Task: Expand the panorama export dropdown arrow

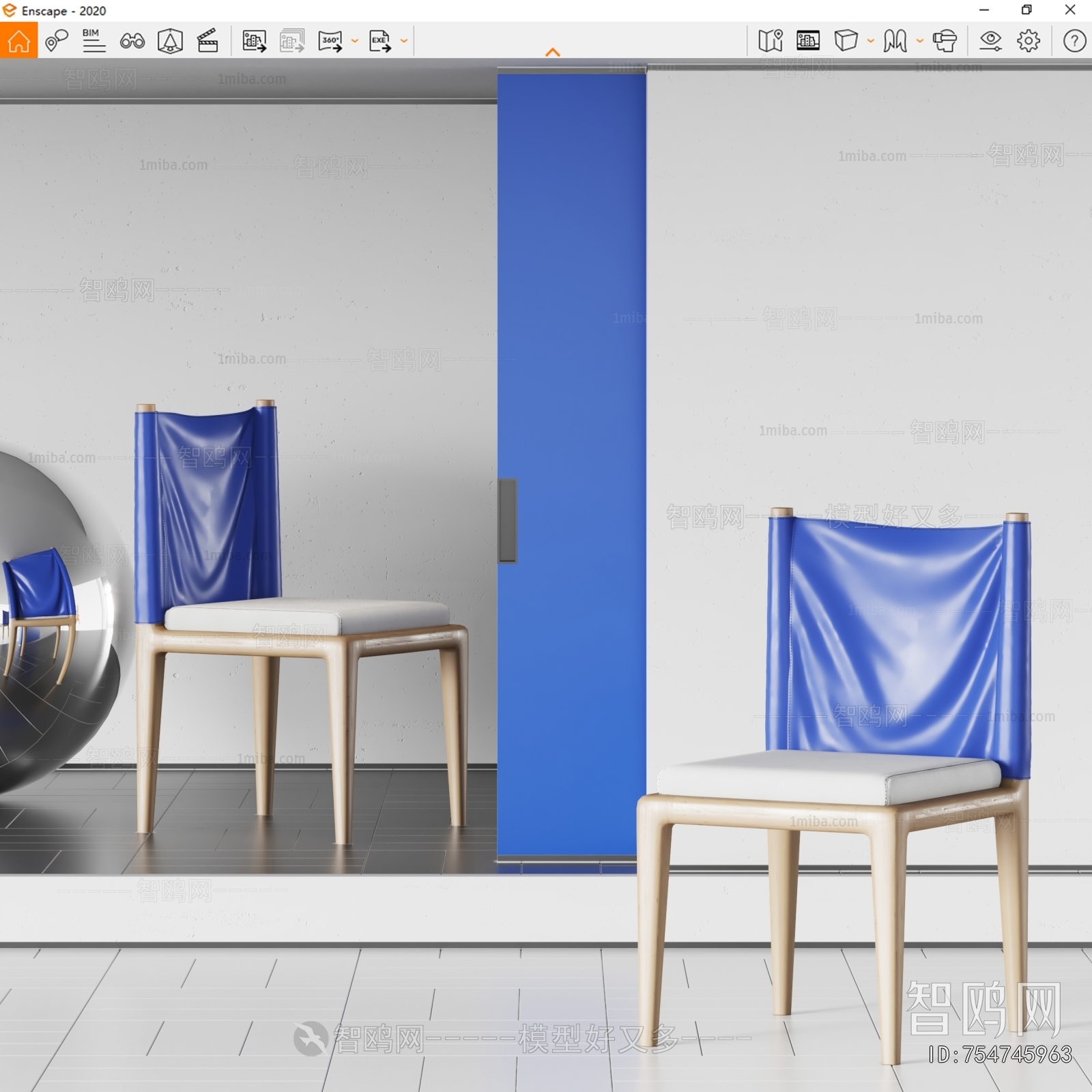Action: [355, 41]
